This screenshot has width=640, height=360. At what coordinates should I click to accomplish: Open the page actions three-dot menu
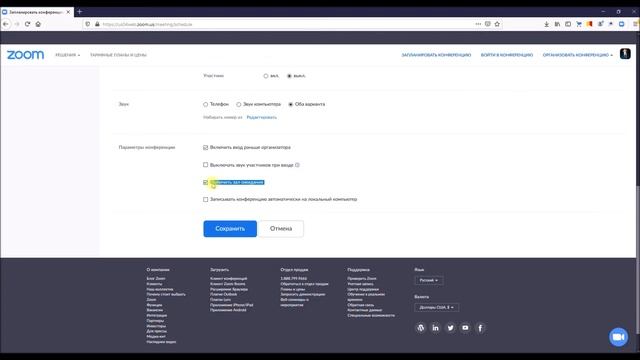[478, 24]
